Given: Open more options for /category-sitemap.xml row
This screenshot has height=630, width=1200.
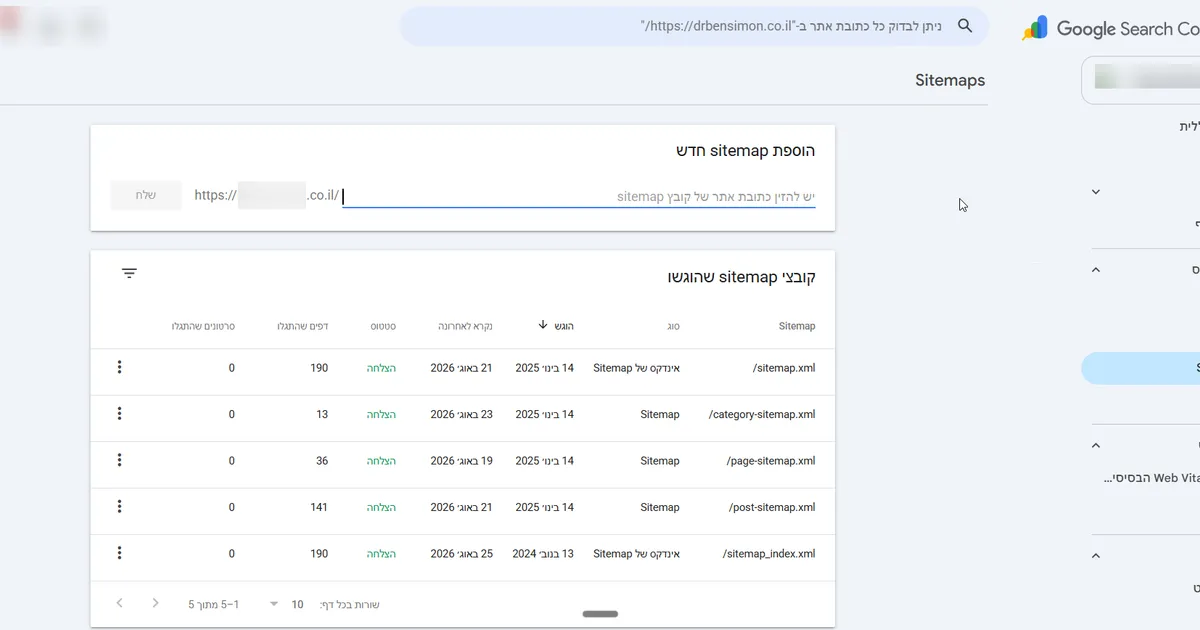Looking at the screenshot, I should coord(120,414).
